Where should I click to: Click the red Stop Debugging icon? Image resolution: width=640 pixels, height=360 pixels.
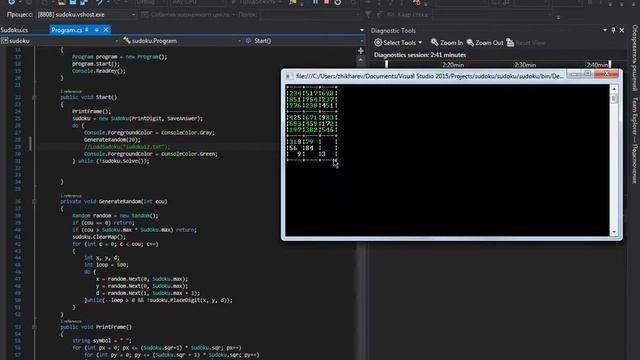click(327, 2)
